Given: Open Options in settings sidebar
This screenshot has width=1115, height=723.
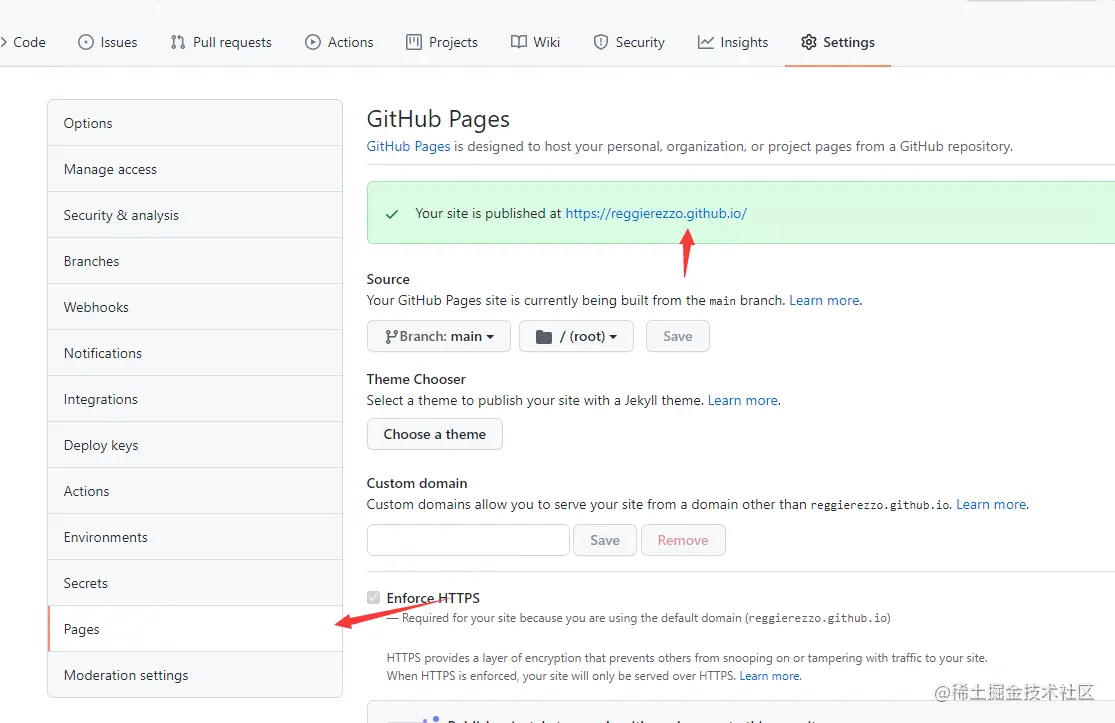Looking at the screenshot, I should pos(195,123).
